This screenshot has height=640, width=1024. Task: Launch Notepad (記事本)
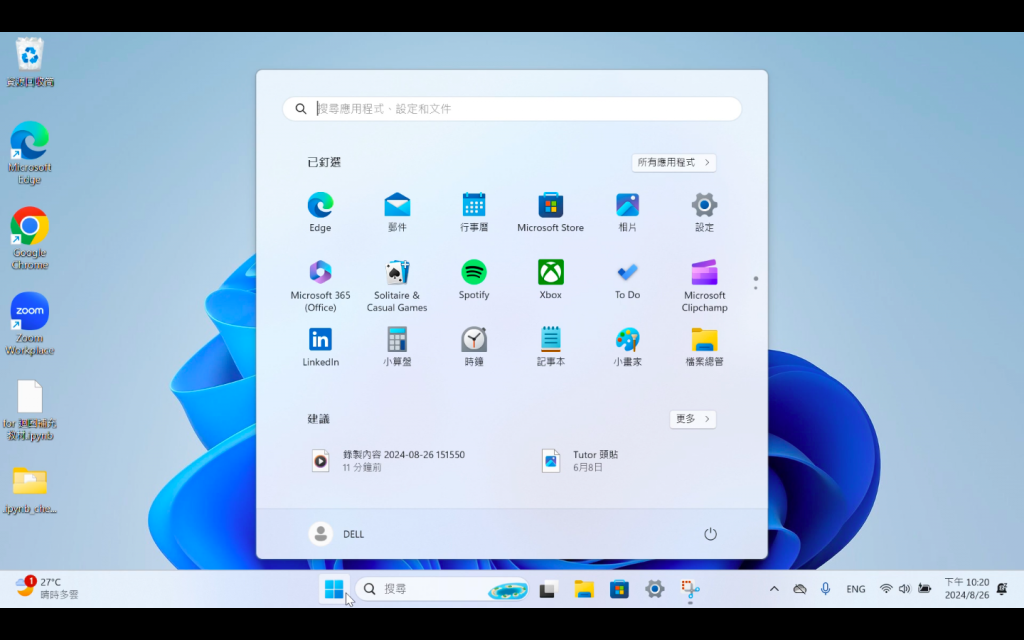[x=551, y=347]
